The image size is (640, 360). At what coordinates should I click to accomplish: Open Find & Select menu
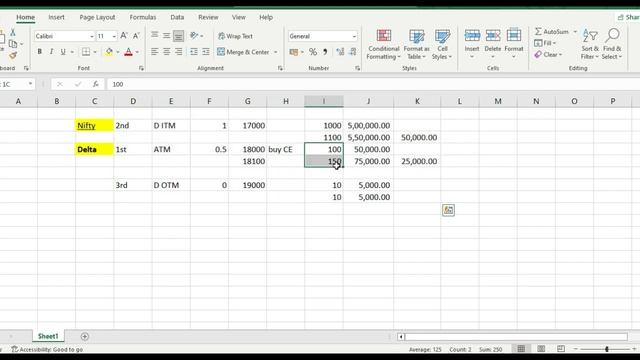[x=612, y=44]
